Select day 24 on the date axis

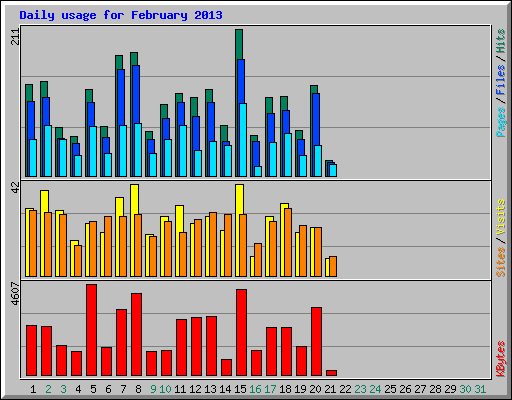coord(375,389)
